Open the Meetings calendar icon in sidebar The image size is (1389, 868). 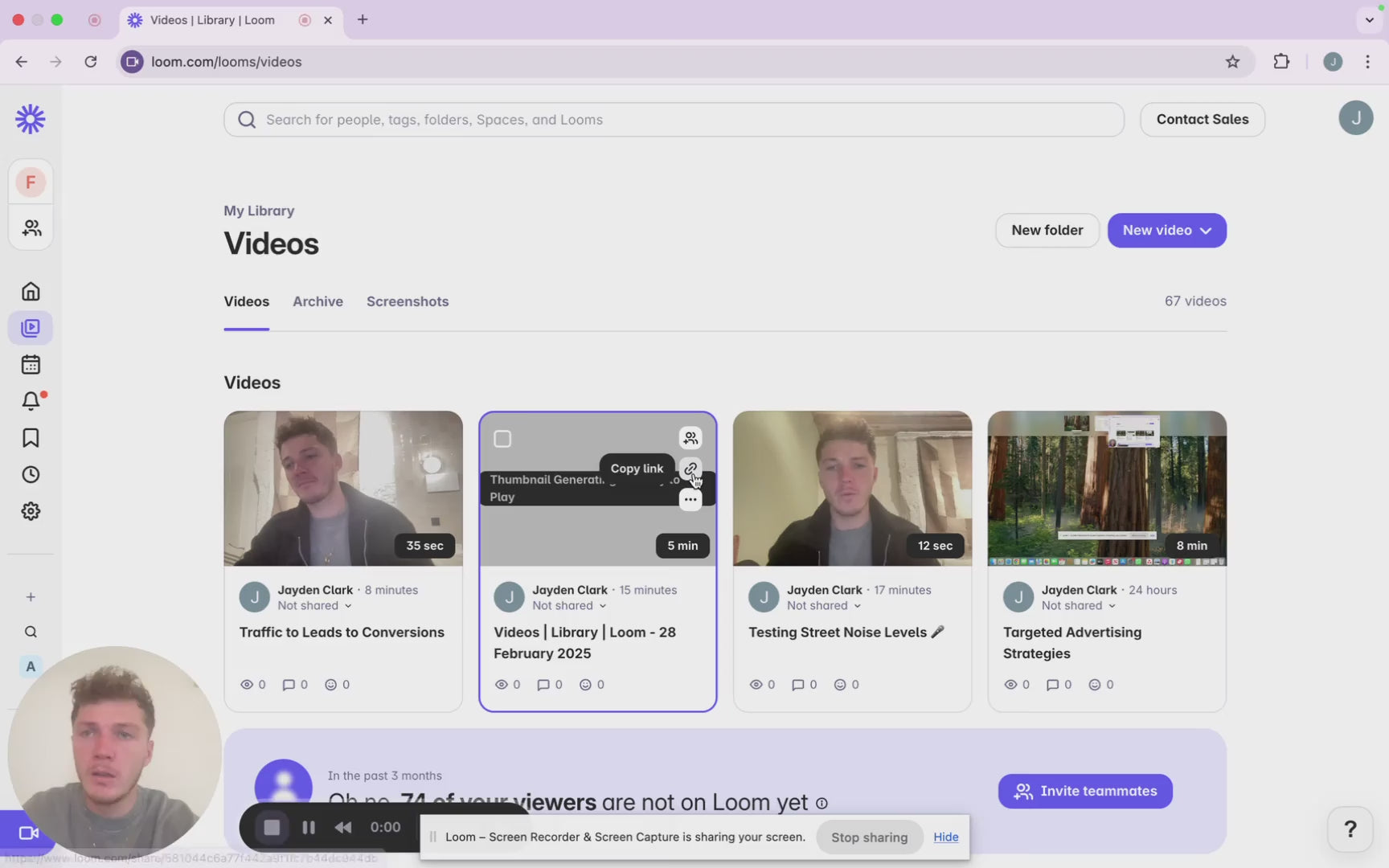click(x=31, y=365)
